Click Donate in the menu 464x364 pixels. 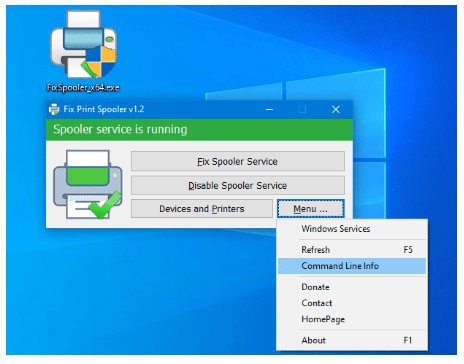point(352,287)
